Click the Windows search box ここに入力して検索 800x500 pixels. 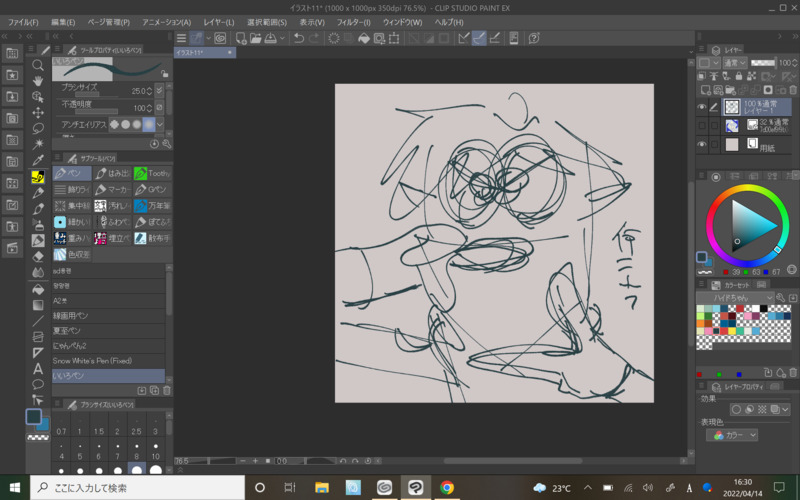(138, 488)
